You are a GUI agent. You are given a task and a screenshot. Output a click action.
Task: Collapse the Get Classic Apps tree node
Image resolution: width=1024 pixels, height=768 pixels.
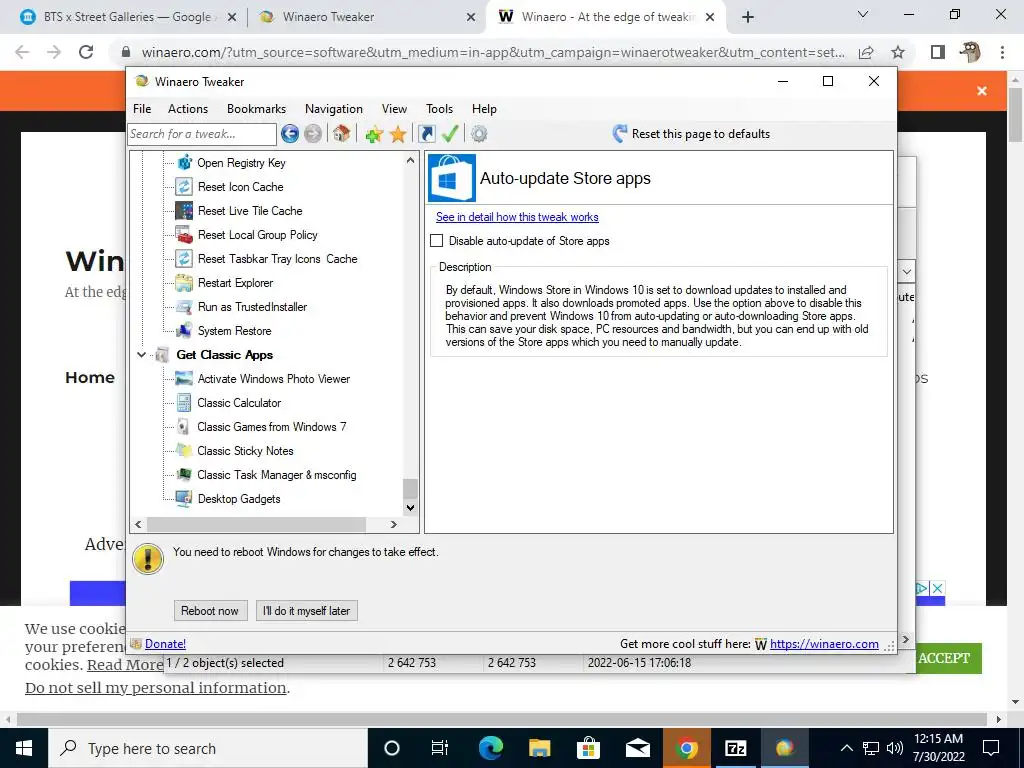click(141, 355)
